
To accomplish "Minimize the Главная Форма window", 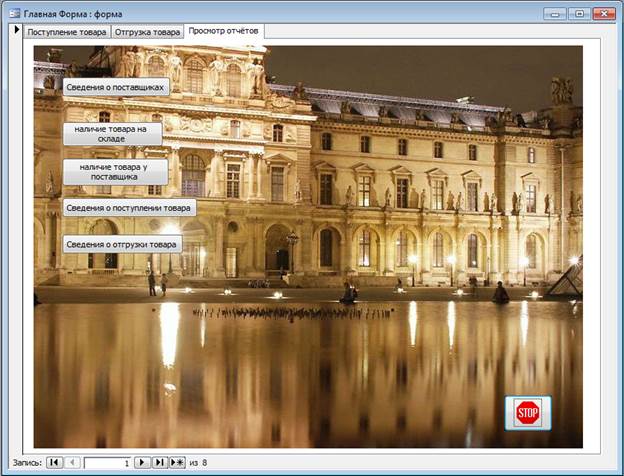I will [x=555, y=14].
